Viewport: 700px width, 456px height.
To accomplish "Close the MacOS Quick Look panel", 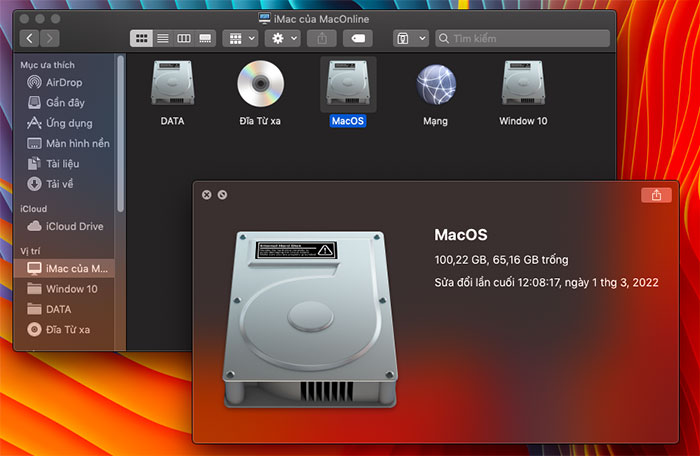I will [206, 195].
